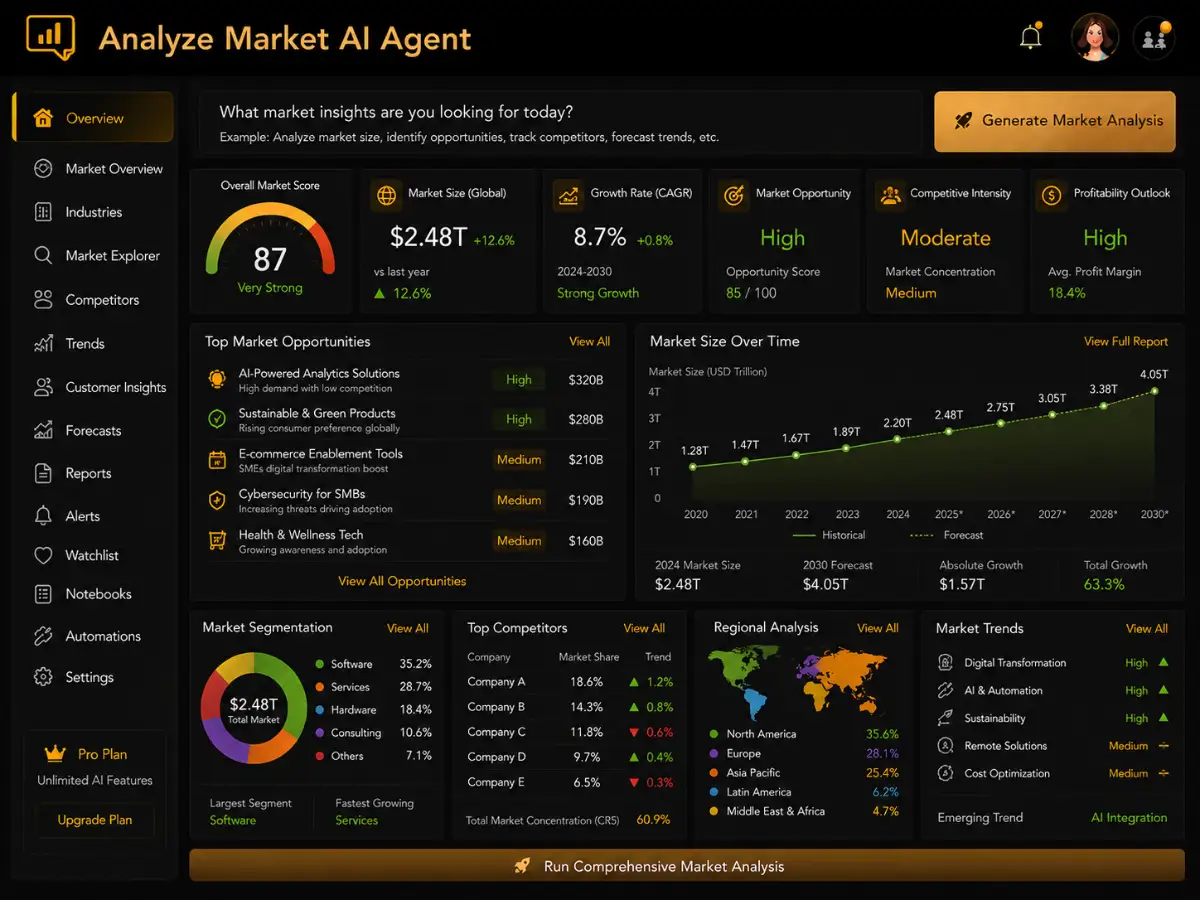1200x900 pixels.
Task: Click the AI & Automation trend icon
Action: [x=946, y=691]
